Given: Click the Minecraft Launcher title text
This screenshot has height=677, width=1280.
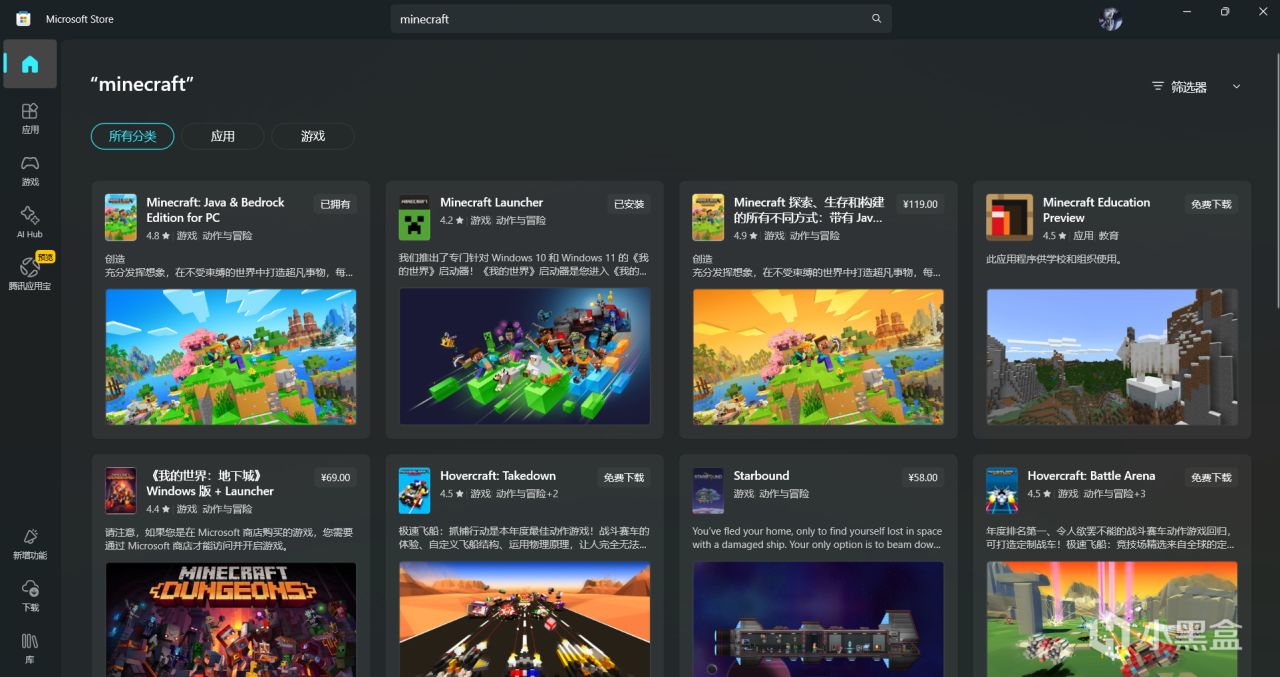Looking at the screenshot, I should pos(491,202).
